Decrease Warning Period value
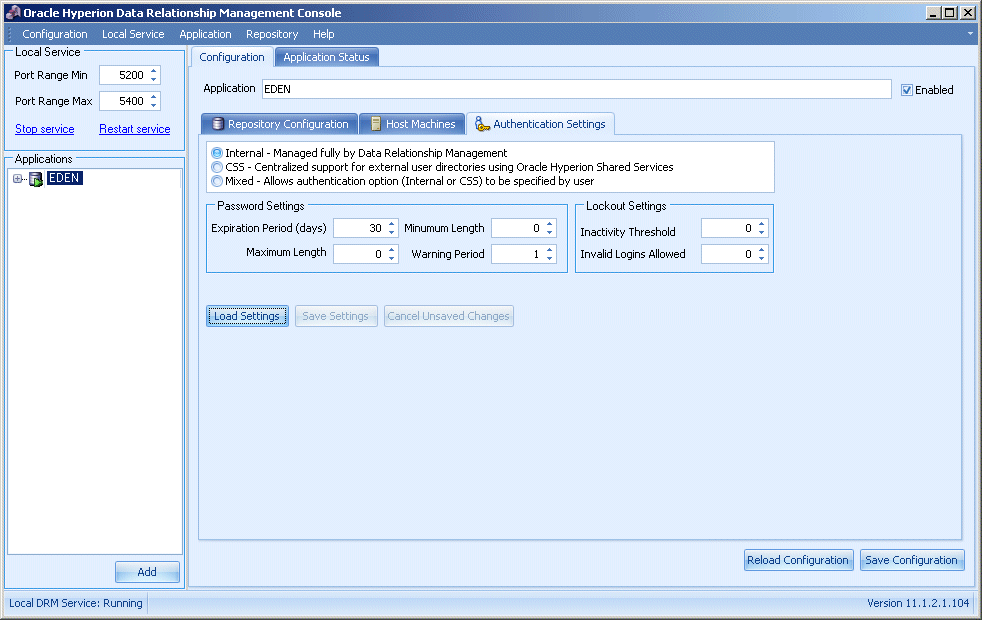Image resolution: width=982 pixels, height=620 pixels. 549,258
